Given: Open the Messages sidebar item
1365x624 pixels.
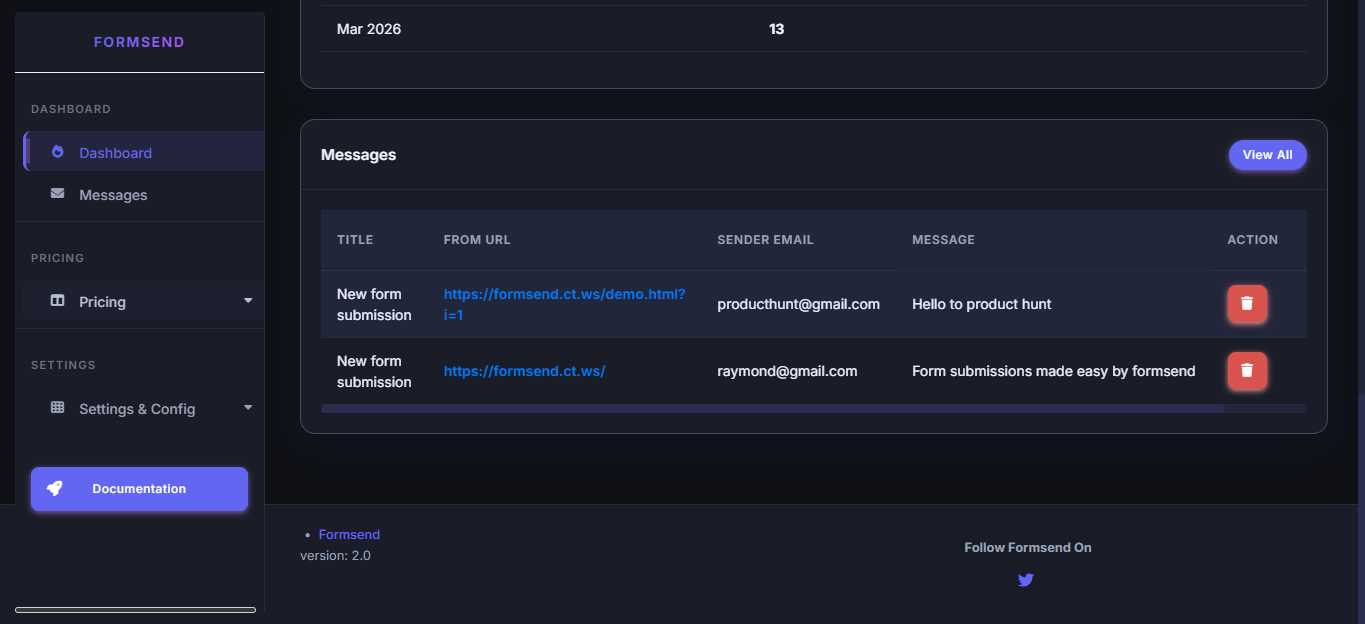Looking at the screenshot, I should coord(144,195).
